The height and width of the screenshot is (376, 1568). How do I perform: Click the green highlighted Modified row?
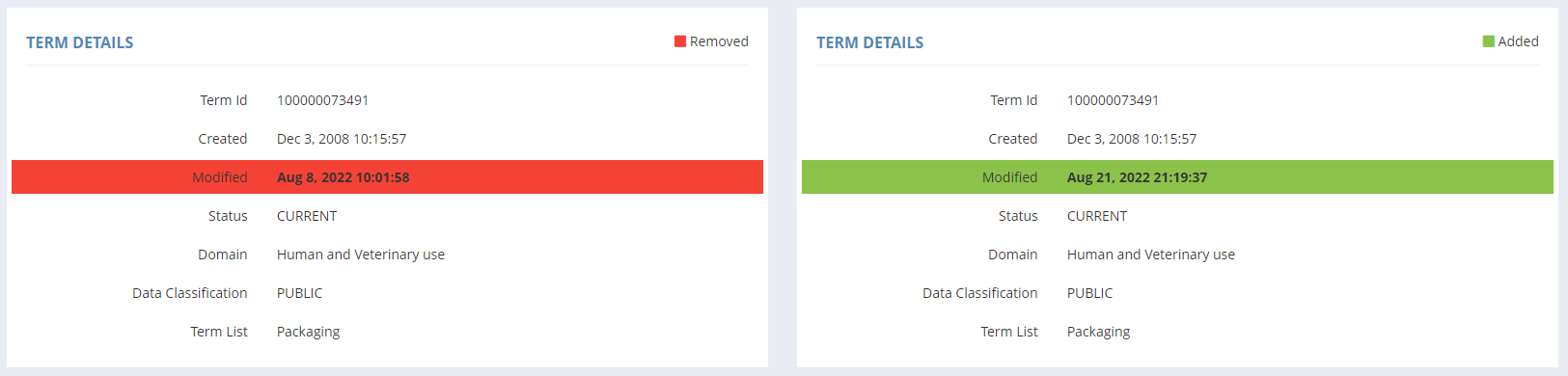[x=1177, y=177]
